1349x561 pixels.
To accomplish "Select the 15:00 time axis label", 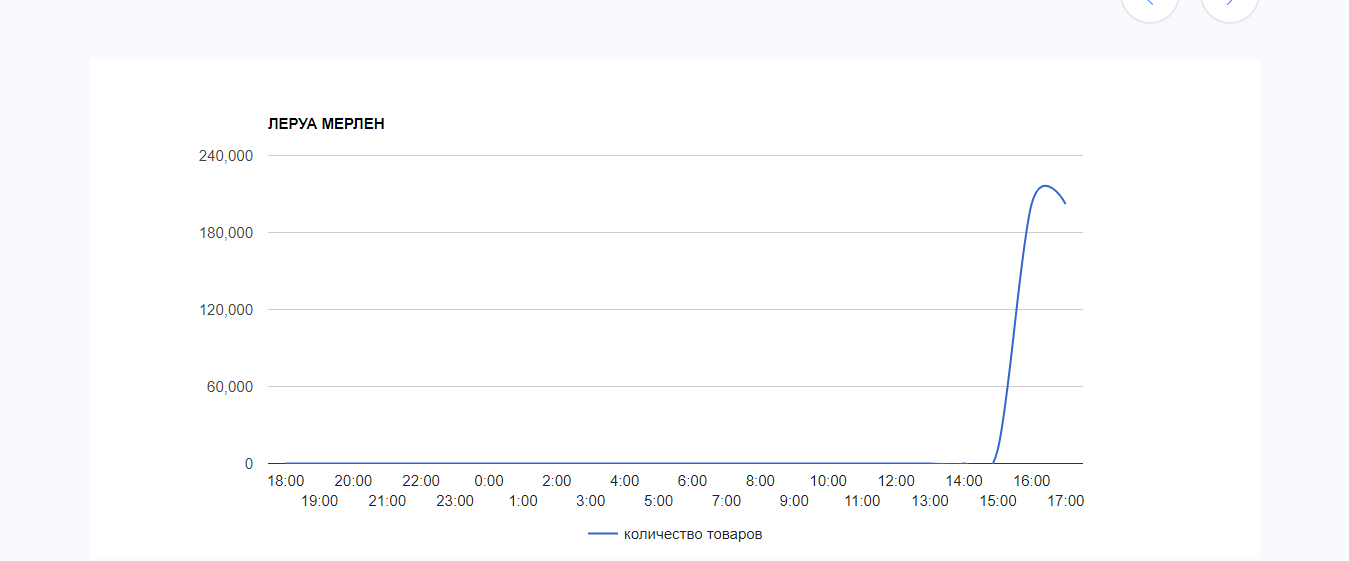I will point(998,501).
